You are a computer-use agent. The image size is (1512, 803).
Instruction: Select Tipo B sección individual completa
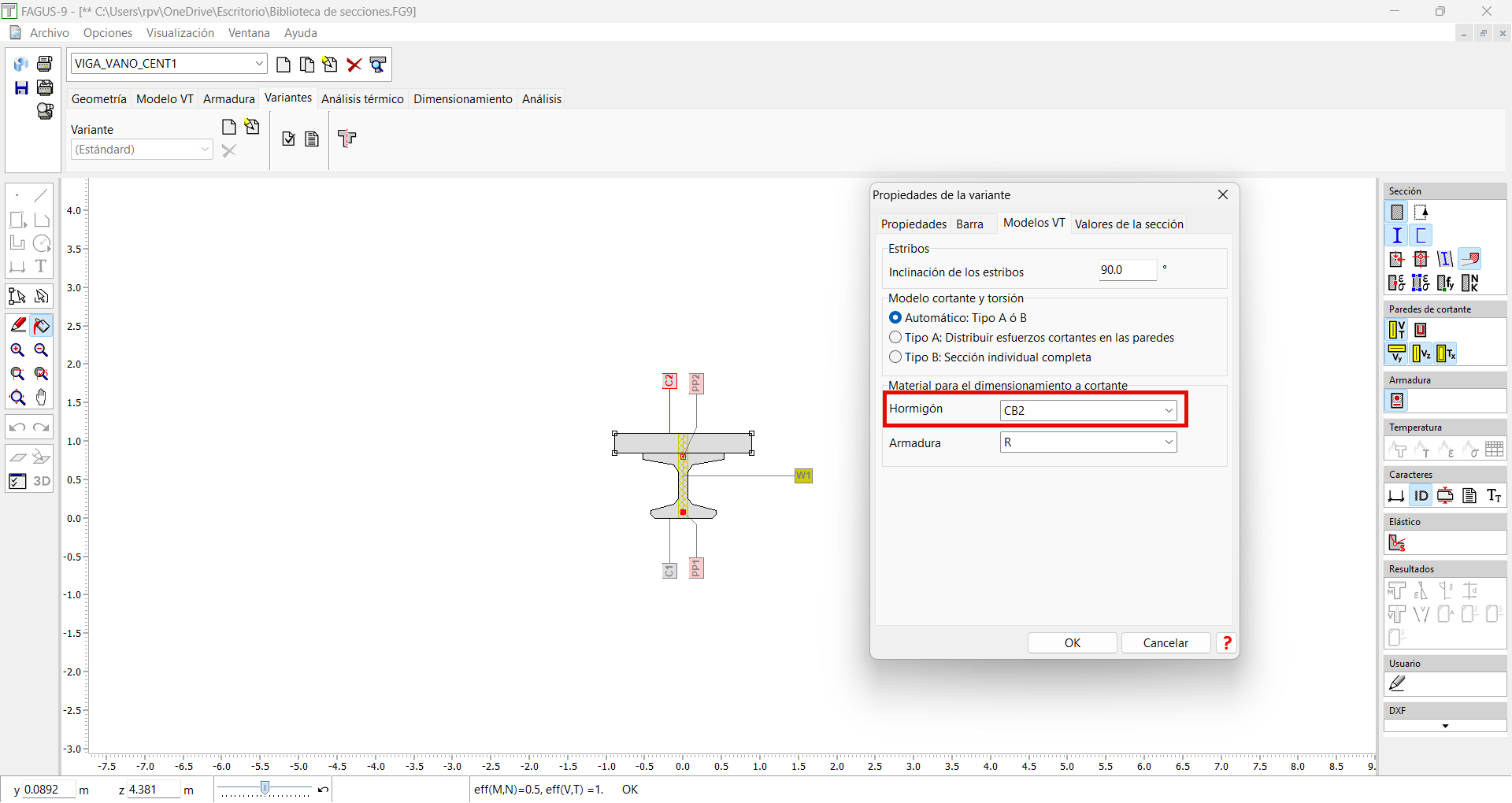point(895,357)
